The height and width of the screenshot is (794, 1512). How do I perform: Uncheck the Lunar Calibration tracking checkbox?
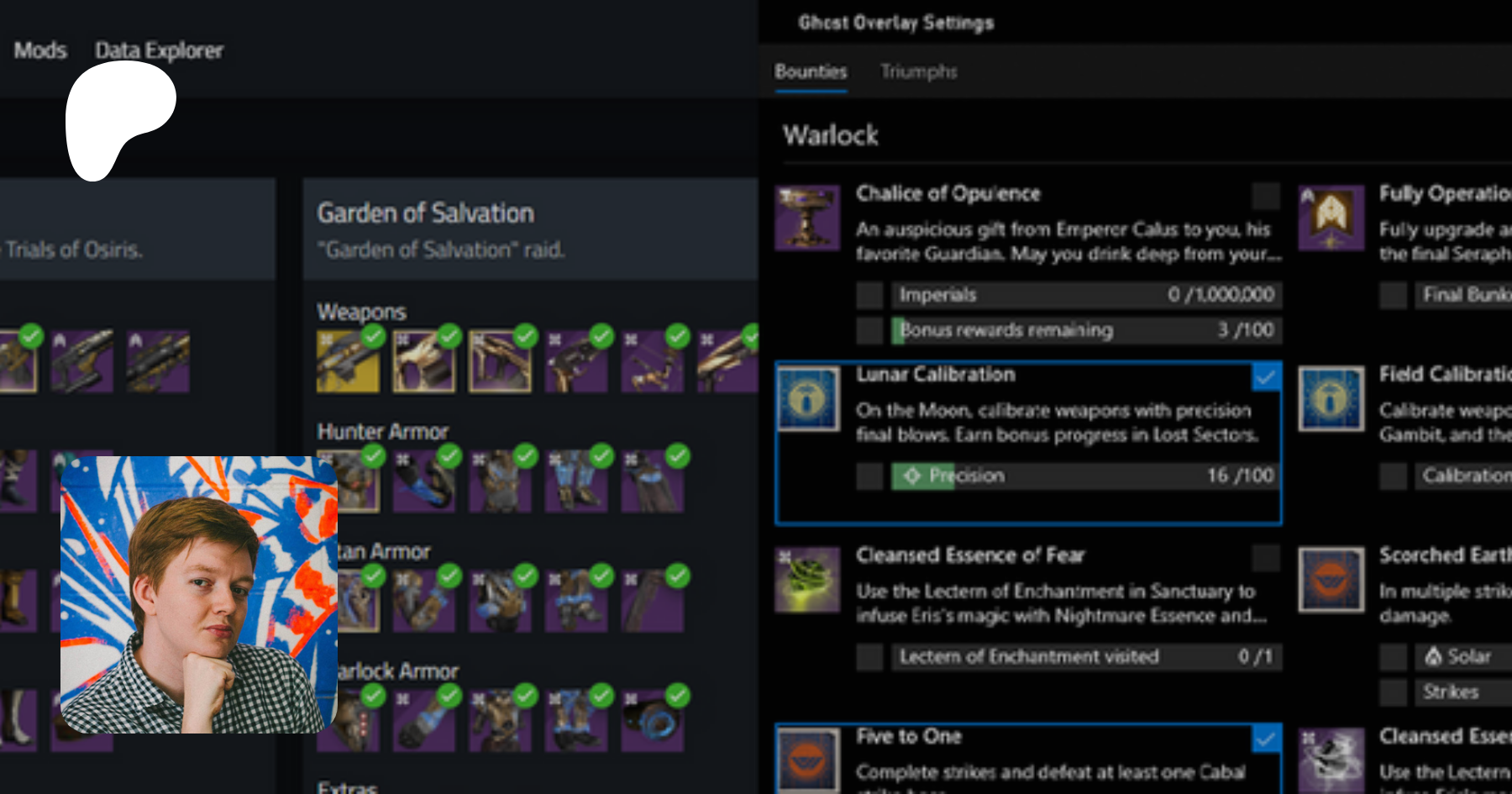pos(1266,376)
